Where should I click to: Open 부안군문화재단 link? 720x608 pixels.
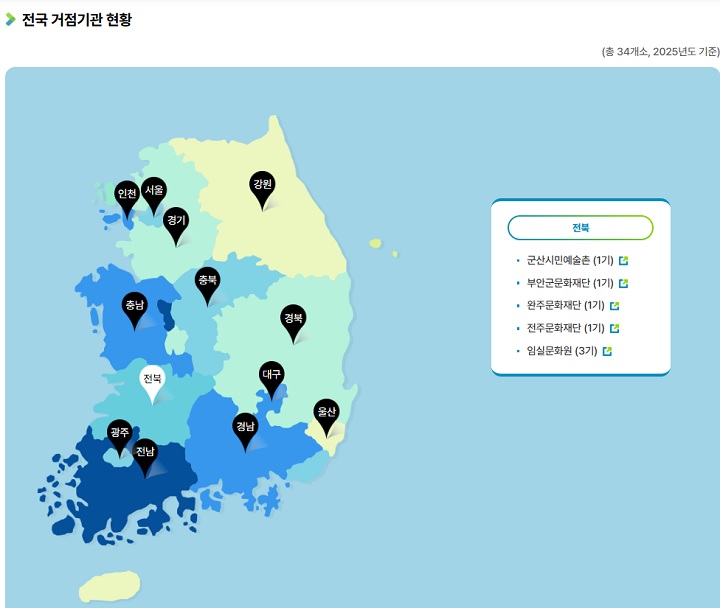point(570,283)
